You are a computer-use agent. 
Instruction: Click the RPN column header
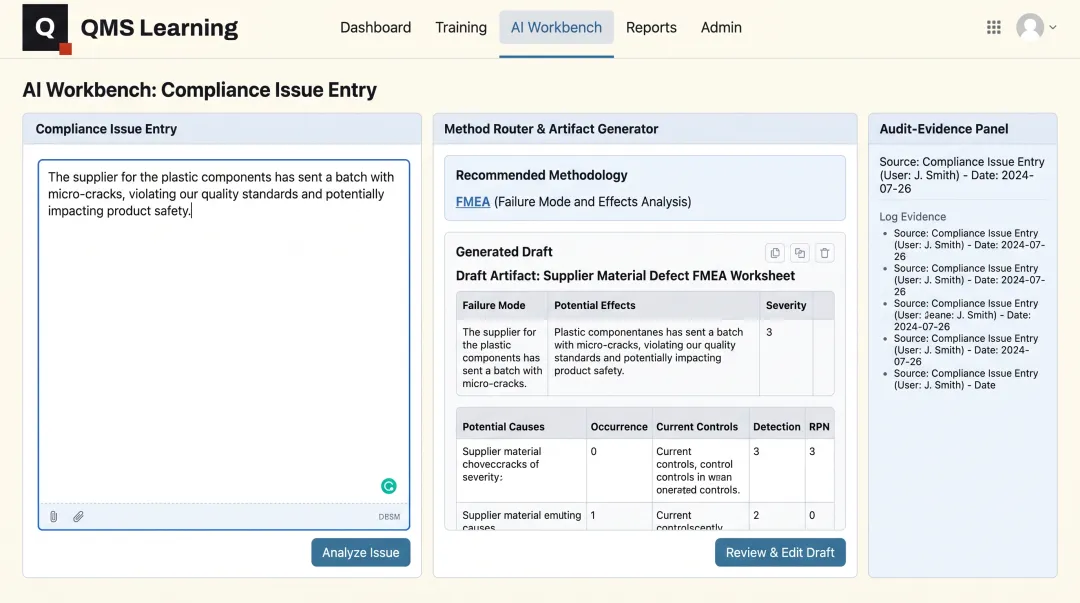pos(819,427)
